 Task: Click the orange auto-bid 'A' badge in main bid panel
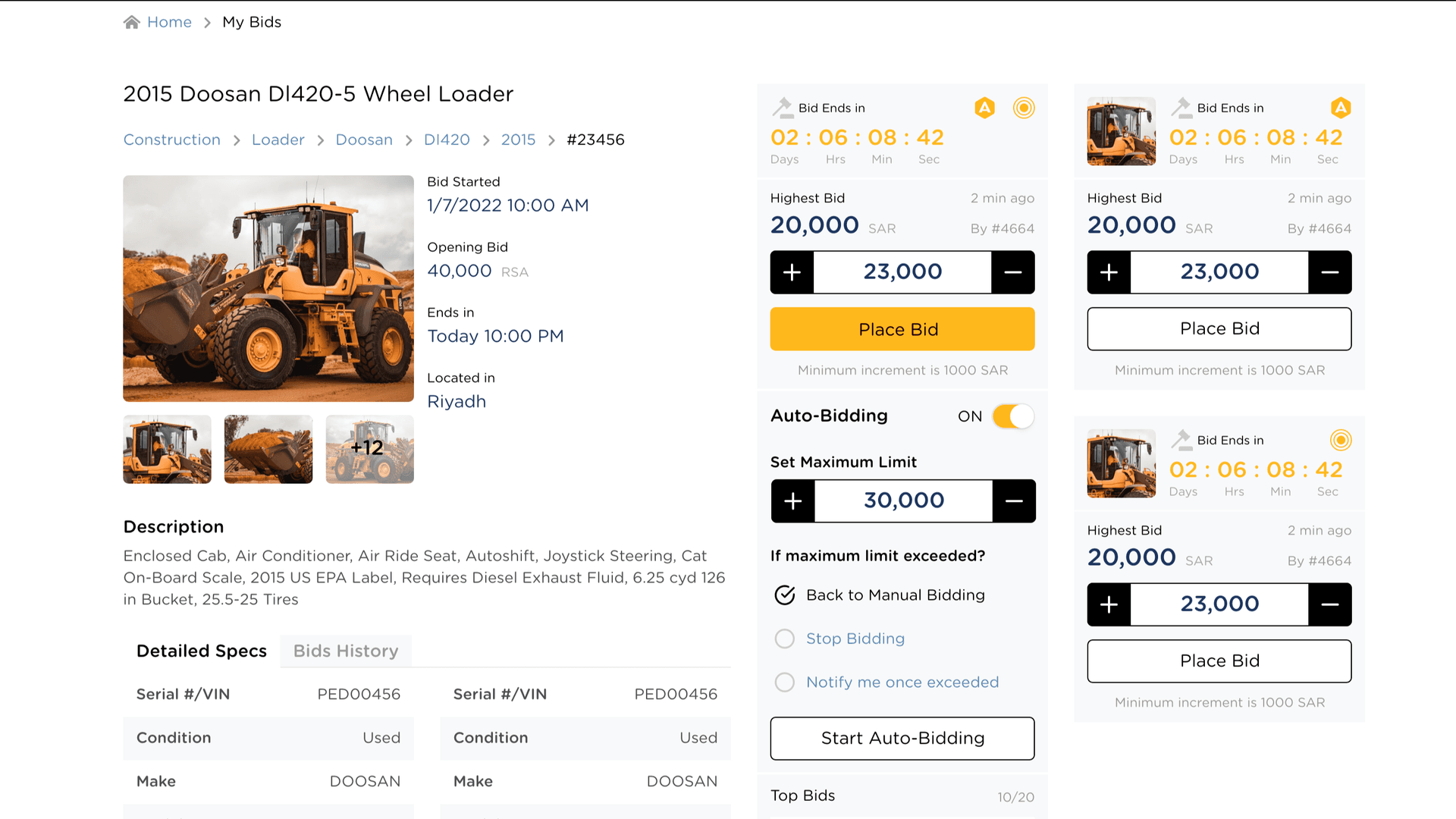[984, 108]
